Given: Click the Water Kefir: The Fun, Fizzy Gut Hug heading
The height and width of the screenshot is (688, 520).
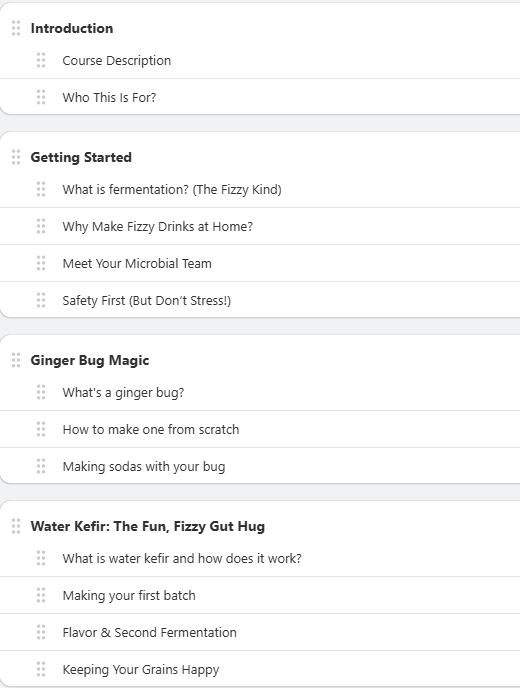Looking at the screenshot, I should point(148,526).
